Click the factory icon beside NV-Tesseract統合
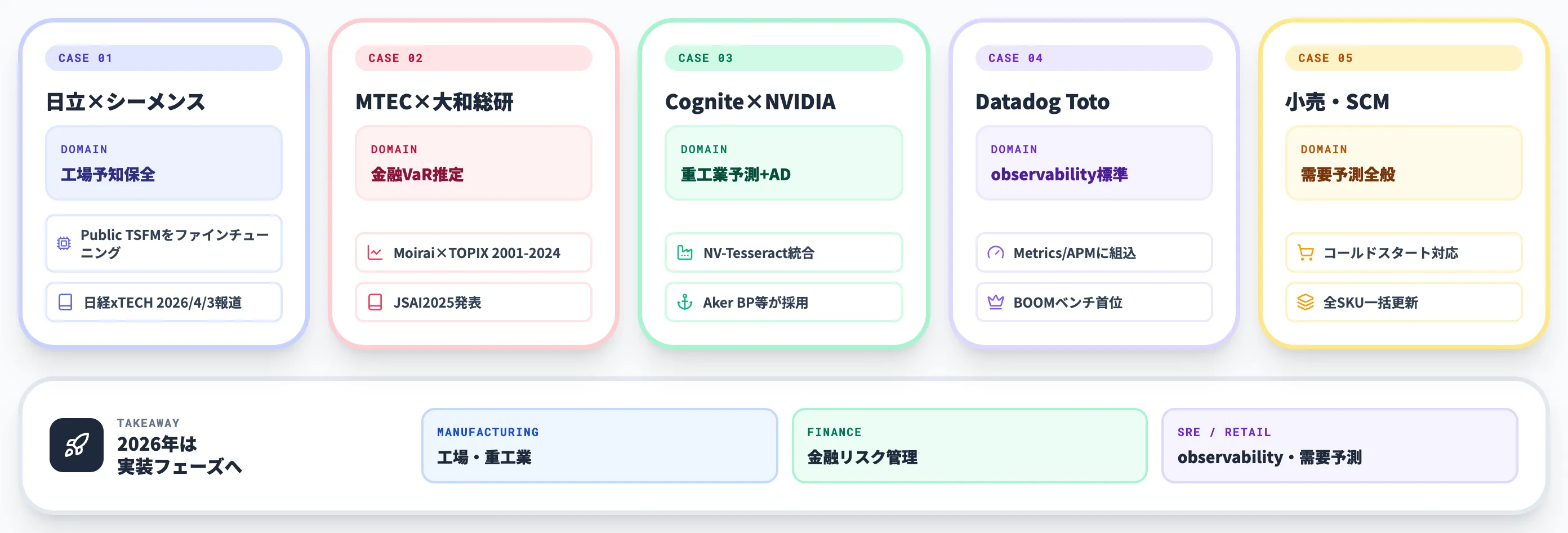The width and height of the screenshot is (1568, 533). (685, 253)
